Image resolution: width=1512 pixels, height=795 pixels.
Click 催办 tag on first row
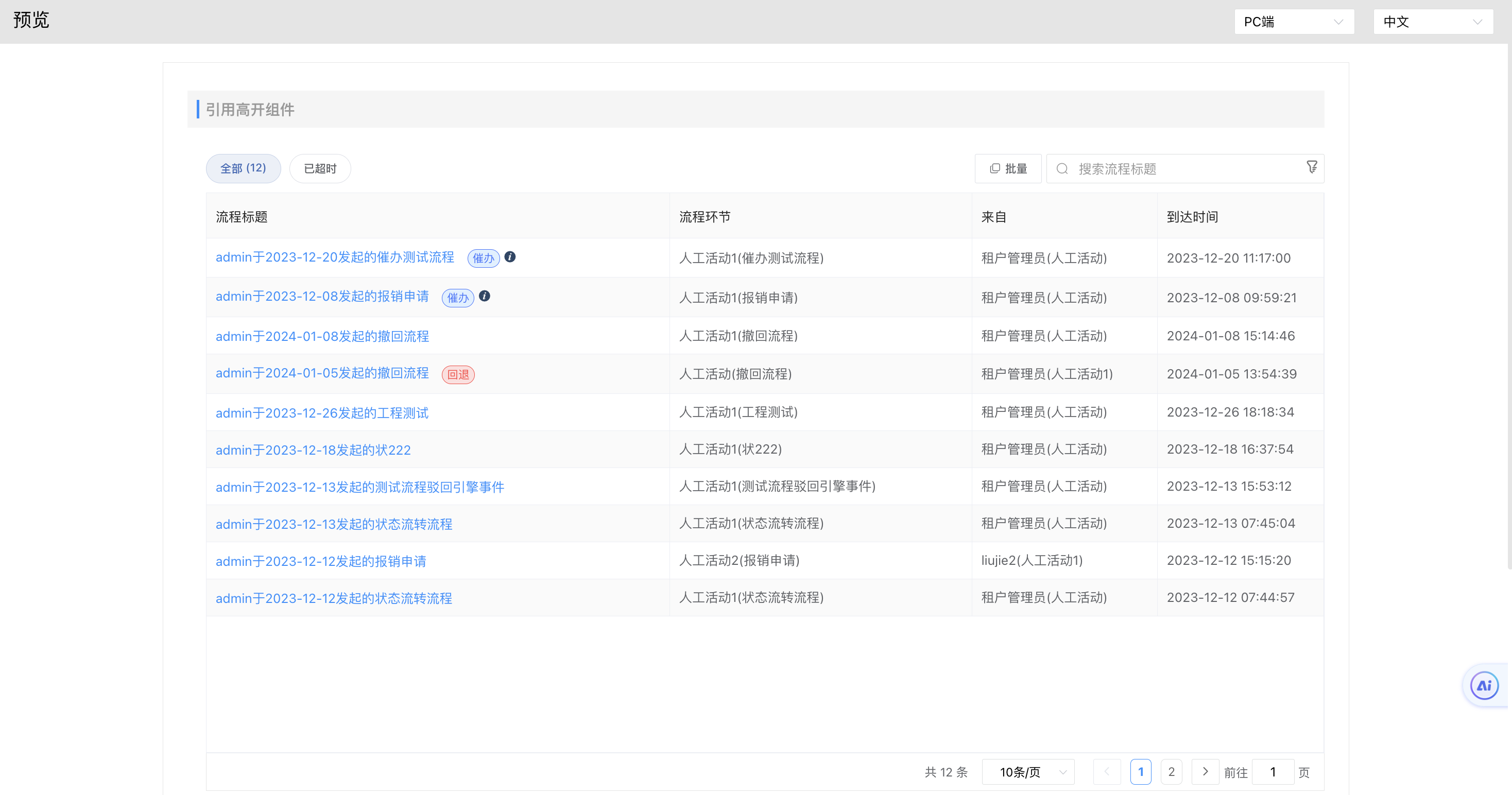coord(483,258)
